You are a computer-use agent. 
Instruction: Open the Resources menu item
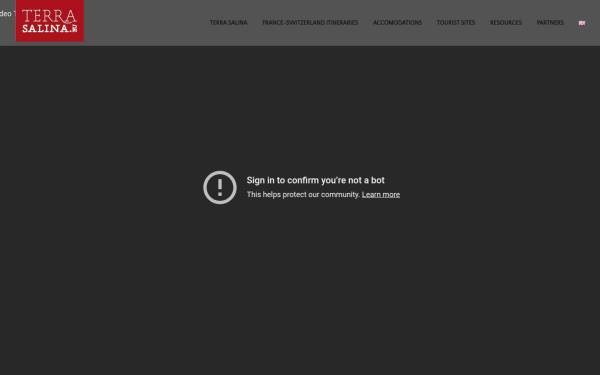pyautogui.click(x=505, y=23)
